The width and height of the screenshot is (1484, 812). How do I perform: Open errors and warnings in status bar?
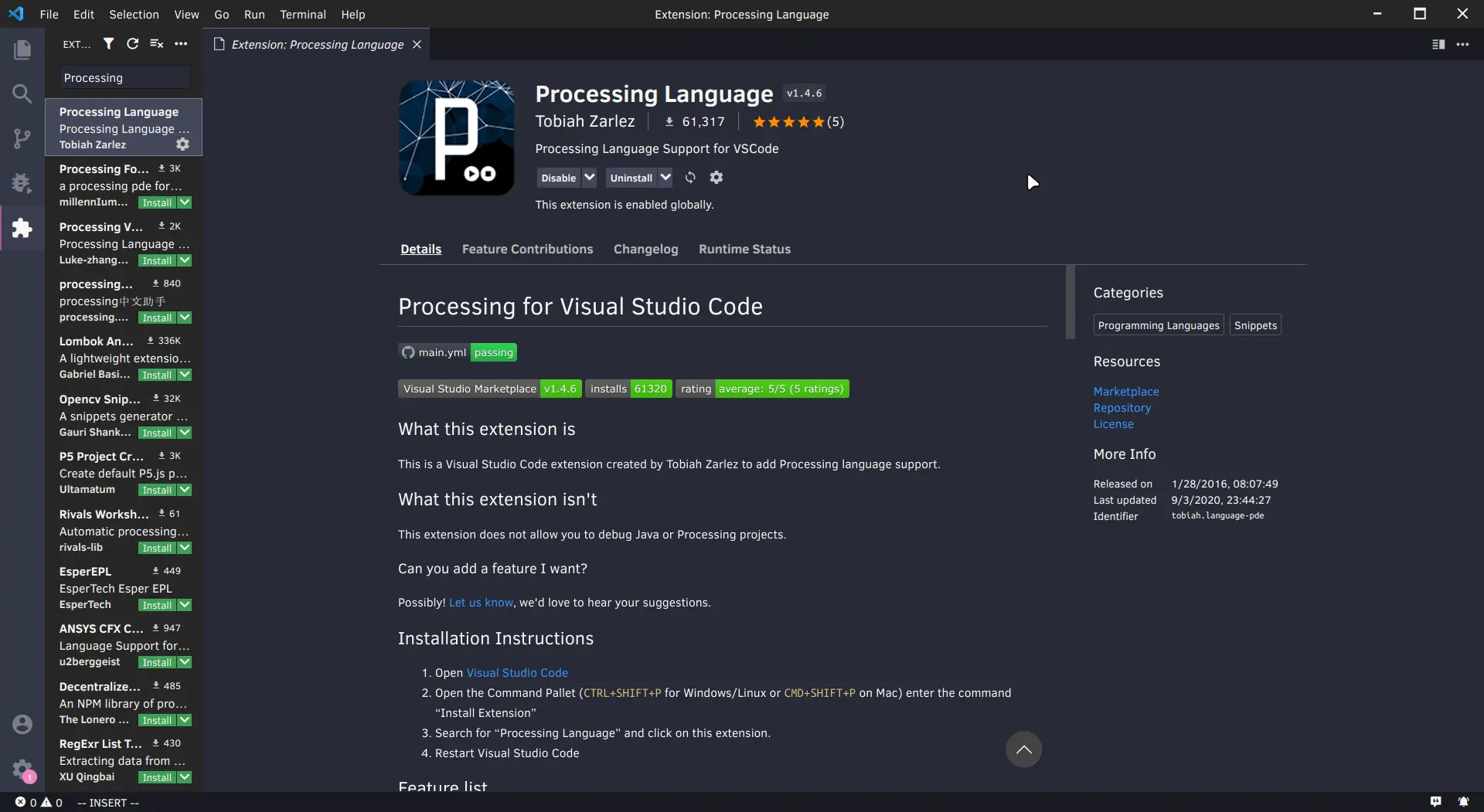pyautogui.click(x=39, y=803)
